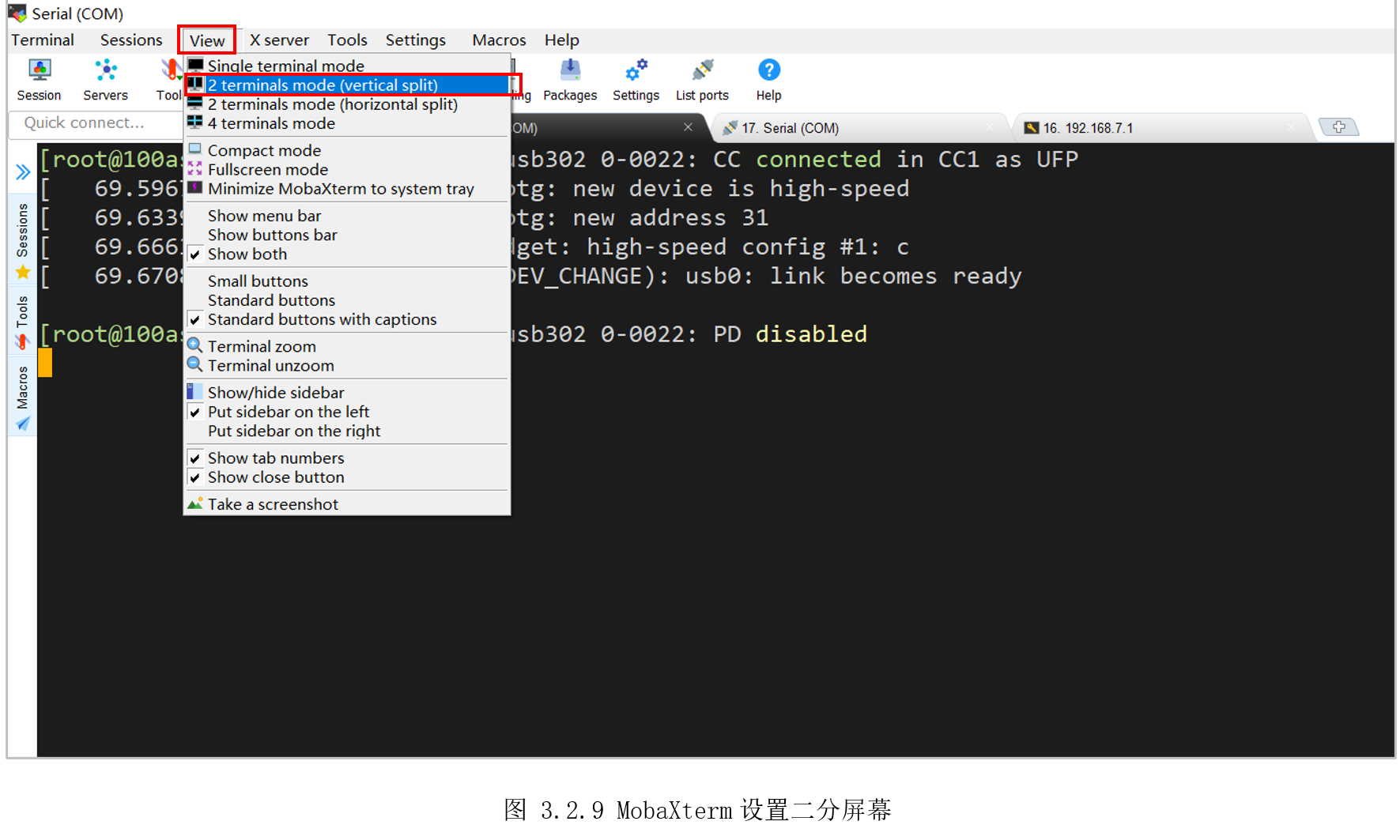1400x840 pixels.
Task: Open the Macros sidebar panel
Action: click(x=21, y=387)
